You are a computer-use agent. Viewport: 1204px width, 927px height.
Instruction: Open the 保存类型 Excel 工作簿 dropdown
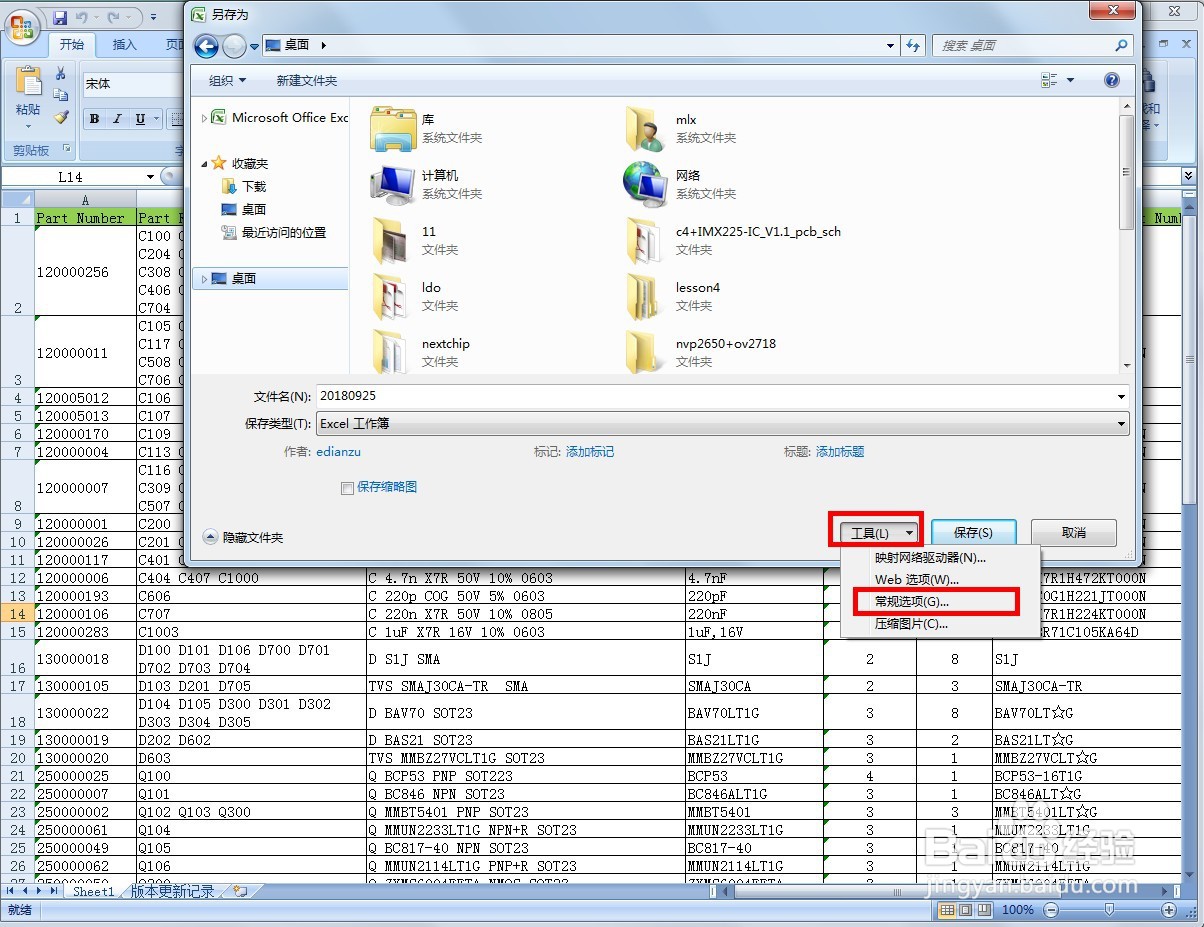tap(722, 424)
